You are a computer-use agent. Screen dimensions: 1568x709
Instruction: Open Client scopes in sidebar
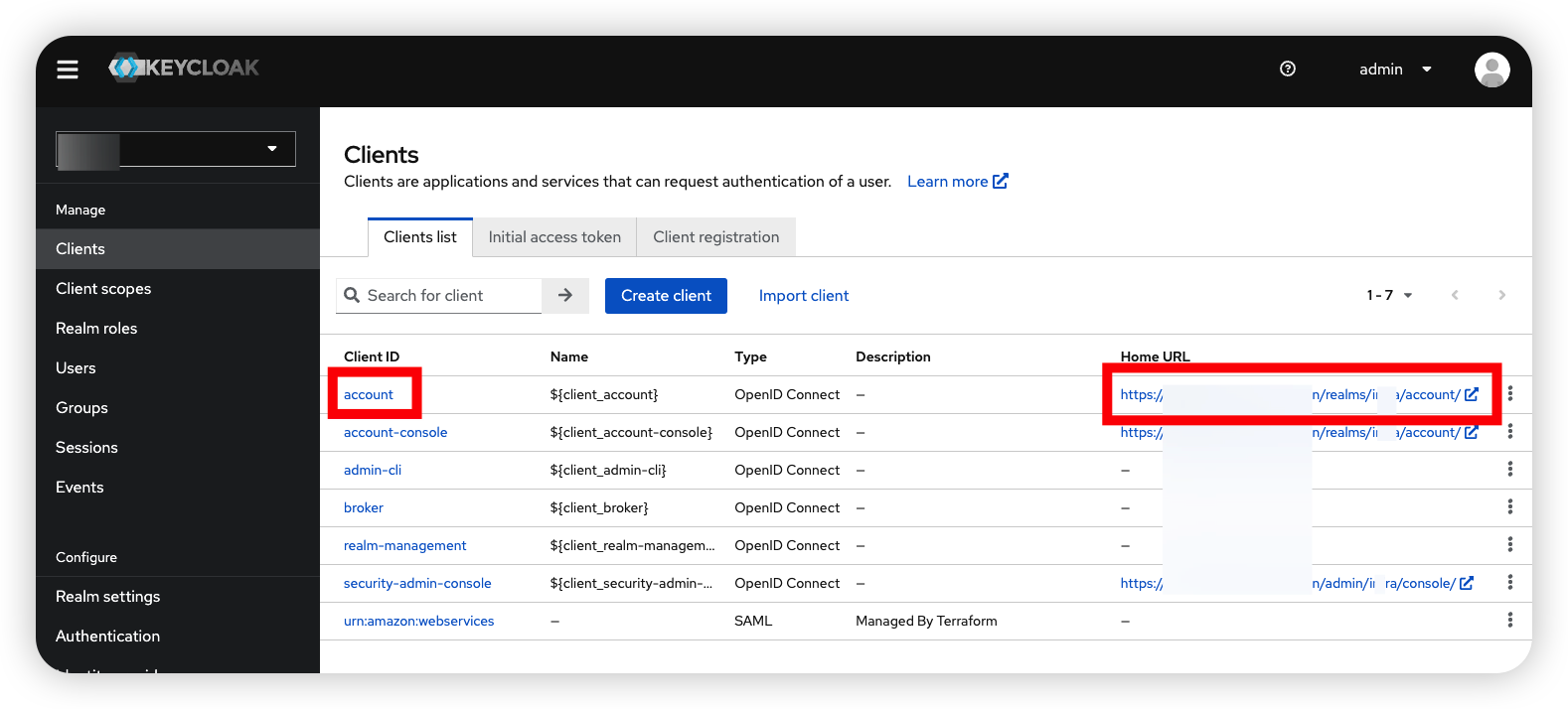[x=178, y=289]
